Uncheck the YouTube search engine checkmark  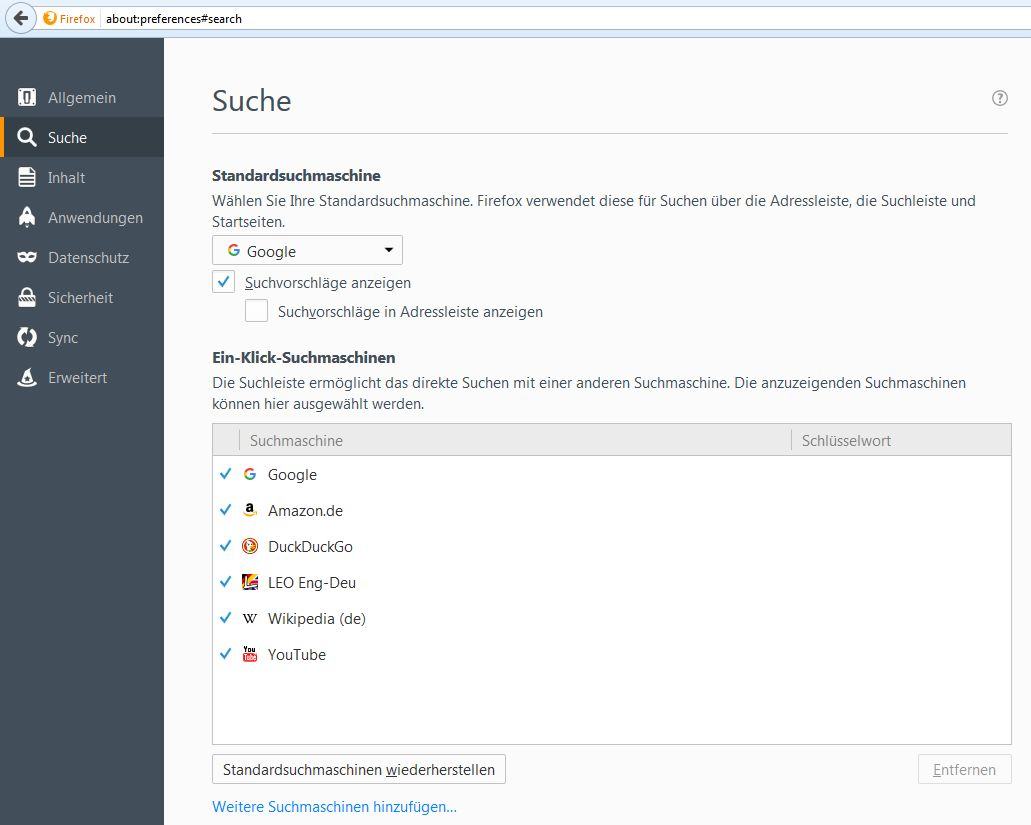pos(226,653)
